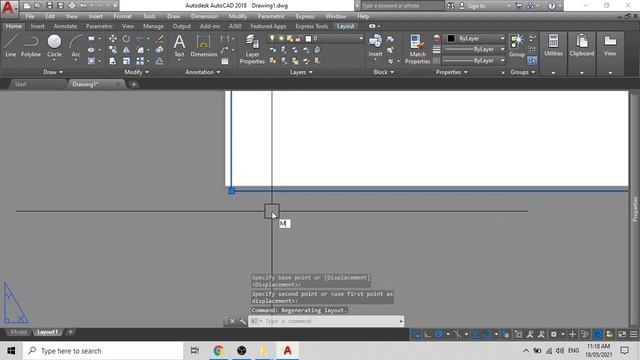
Task: Toggle Group selection on/off in Groups panel
Action: (532, 61)
